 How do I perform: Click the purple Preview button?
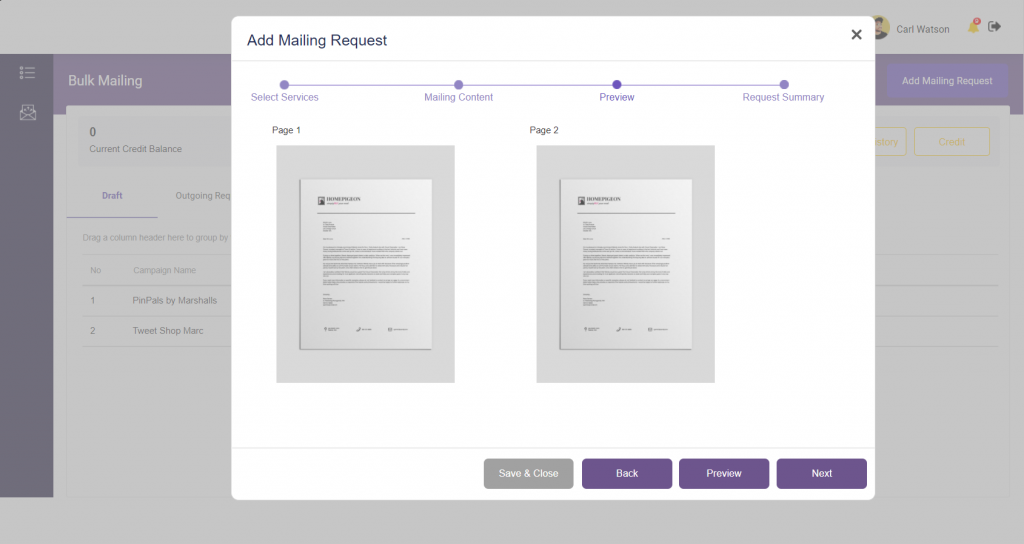click(724, 473)
